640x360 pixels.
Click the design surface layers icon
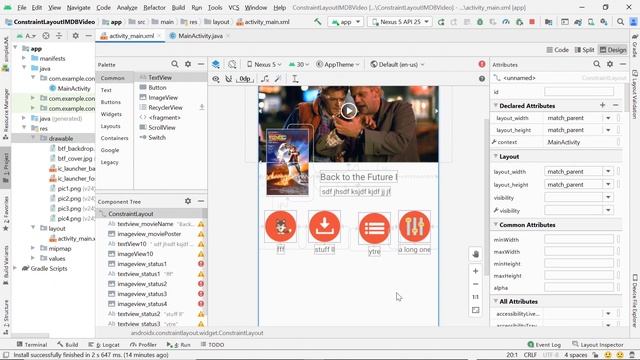pyautogui.click(x=216, y=64)
